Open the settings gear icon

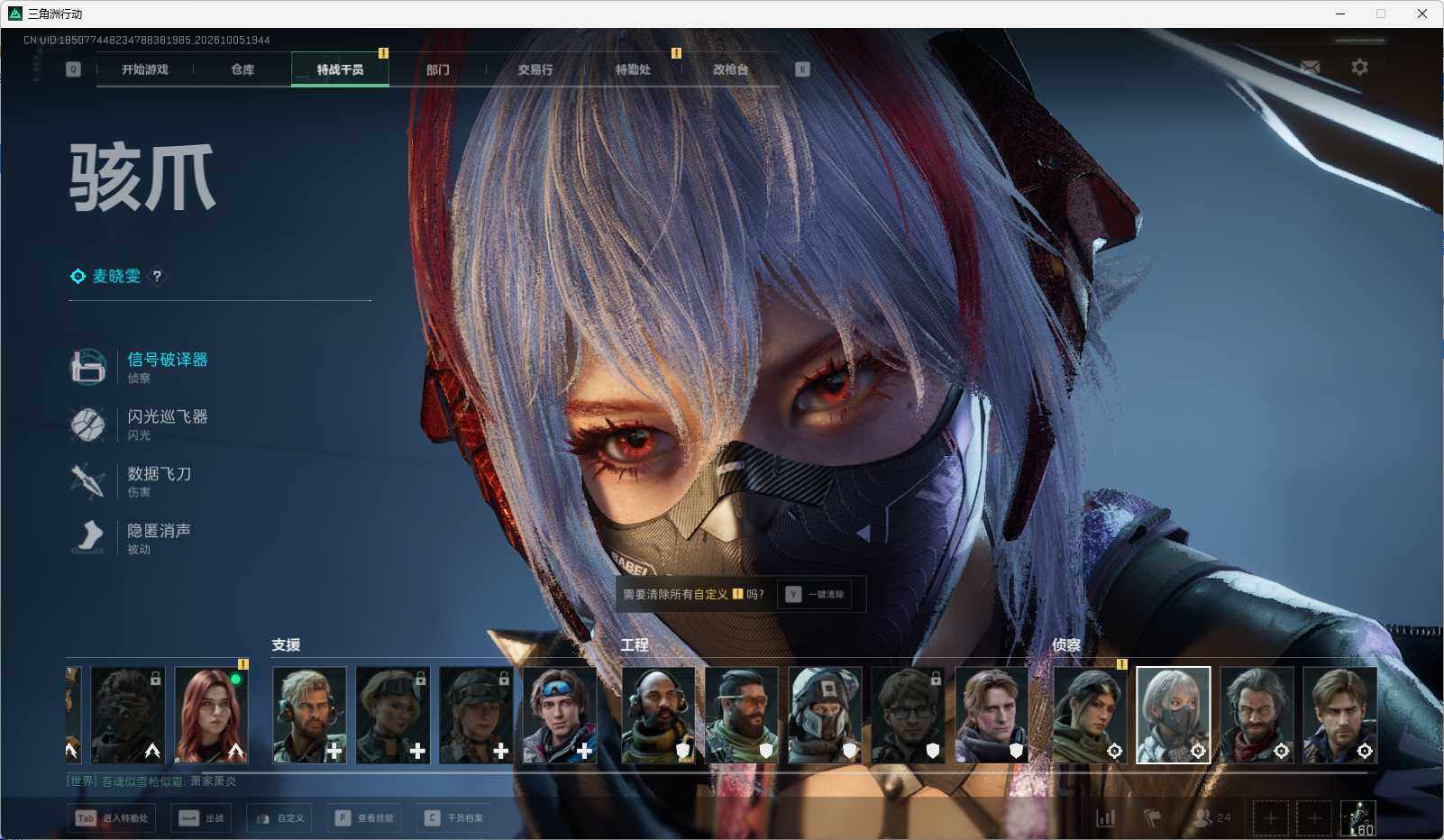click(x=1359, y=68)
